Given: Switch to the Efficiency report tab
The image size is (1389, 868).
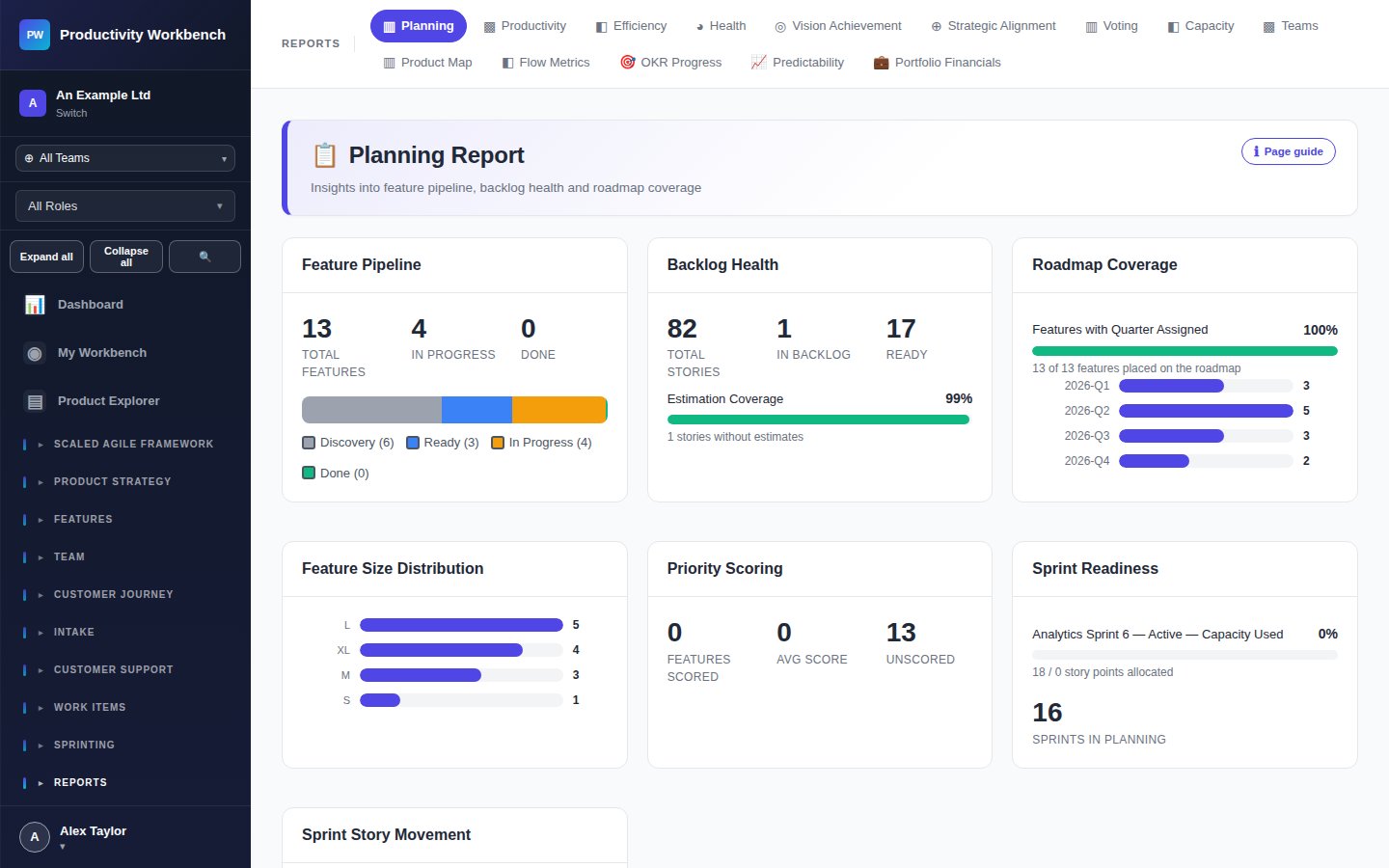Looking at the screenshot, I should [631, 26].
